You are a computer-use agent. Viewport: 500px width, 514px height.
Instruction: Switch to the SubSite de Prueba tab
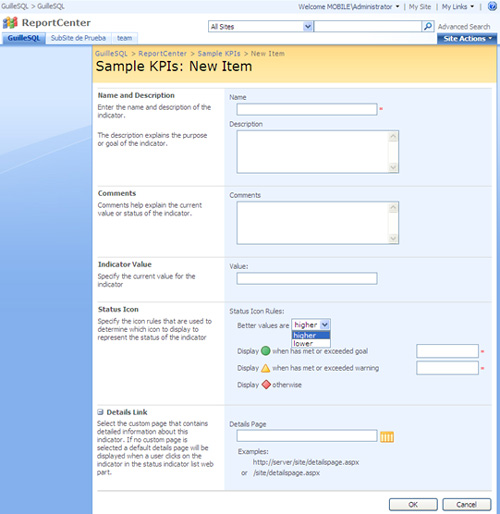tap(78, 38)
